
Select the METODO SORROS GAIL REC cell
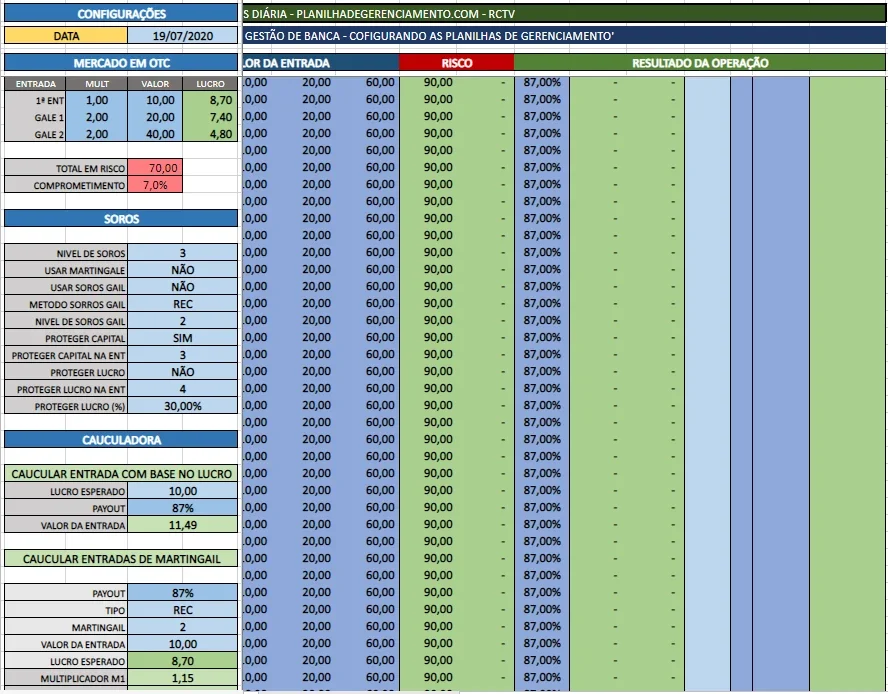tap(182, 304)
